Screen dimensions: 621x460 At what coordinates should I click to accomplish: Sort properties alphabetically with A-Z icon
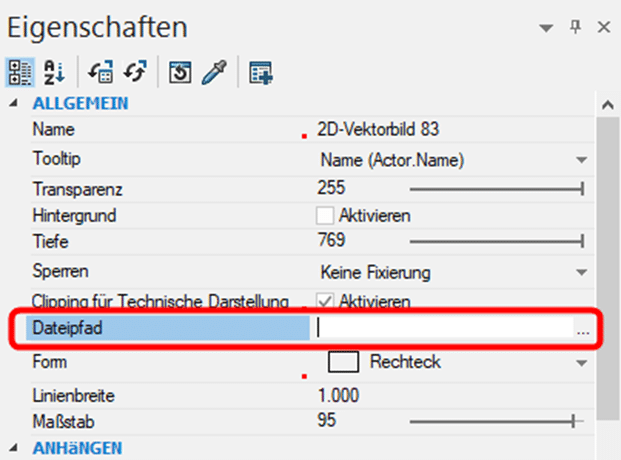click(53, 72)
